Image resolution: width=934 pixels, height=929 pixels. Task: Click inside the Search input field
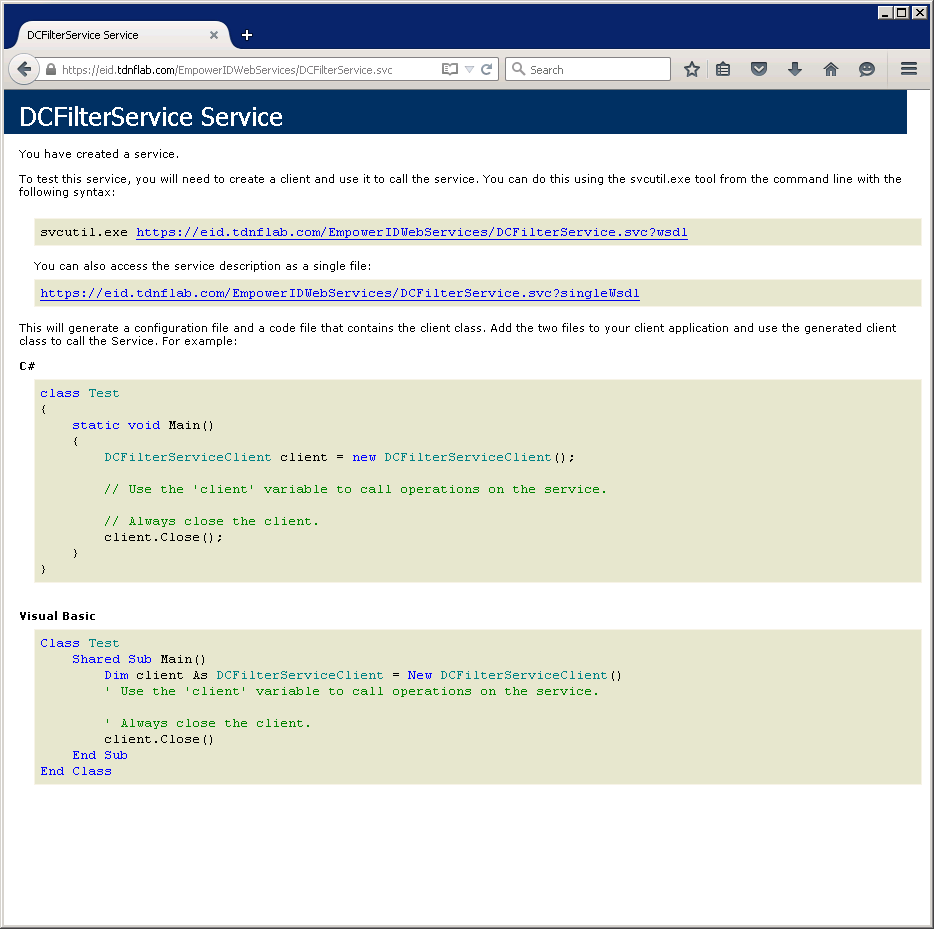tap(597, 70)
